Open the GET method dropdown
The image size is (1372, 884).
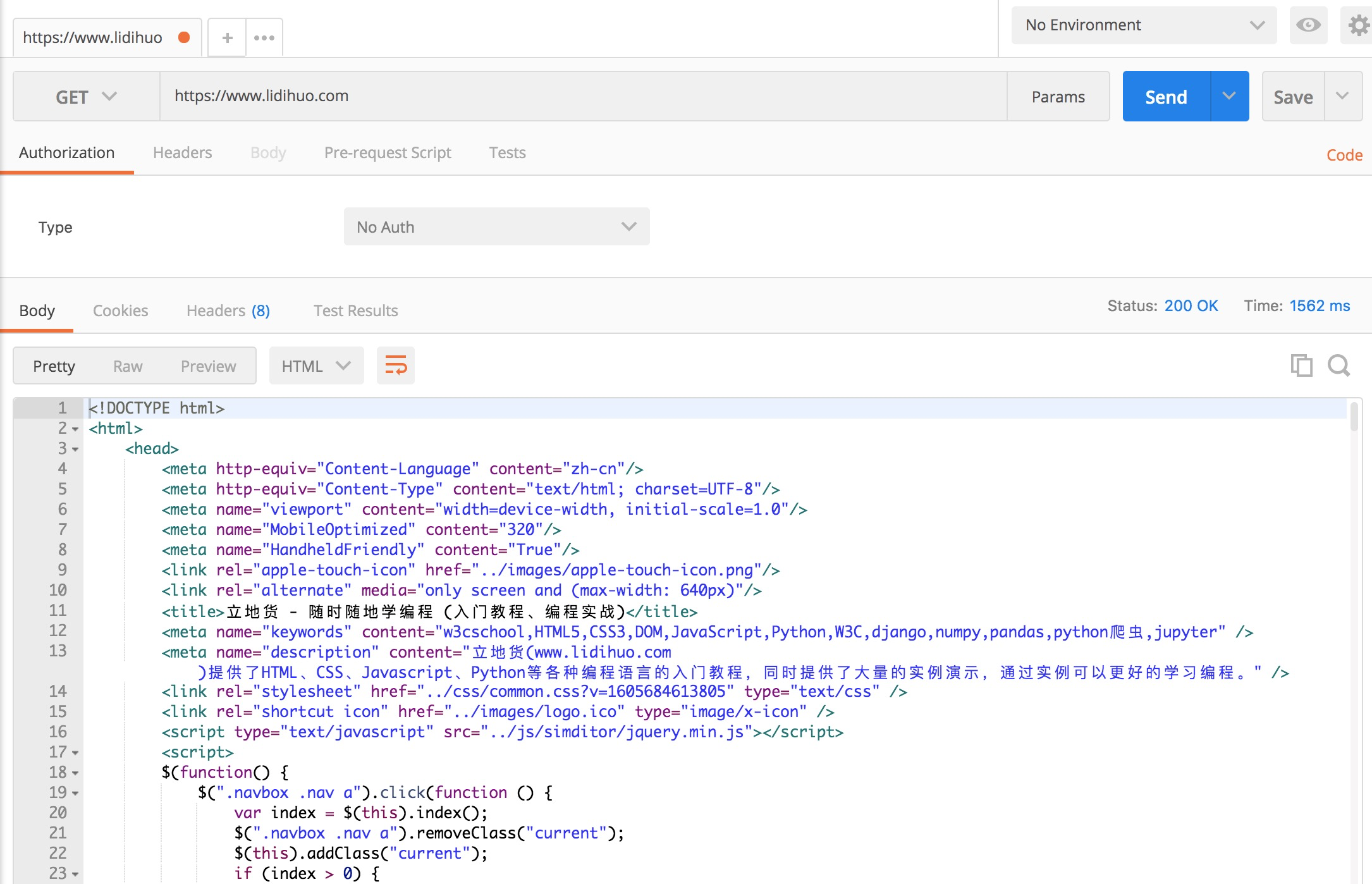(x=84, y=96)
